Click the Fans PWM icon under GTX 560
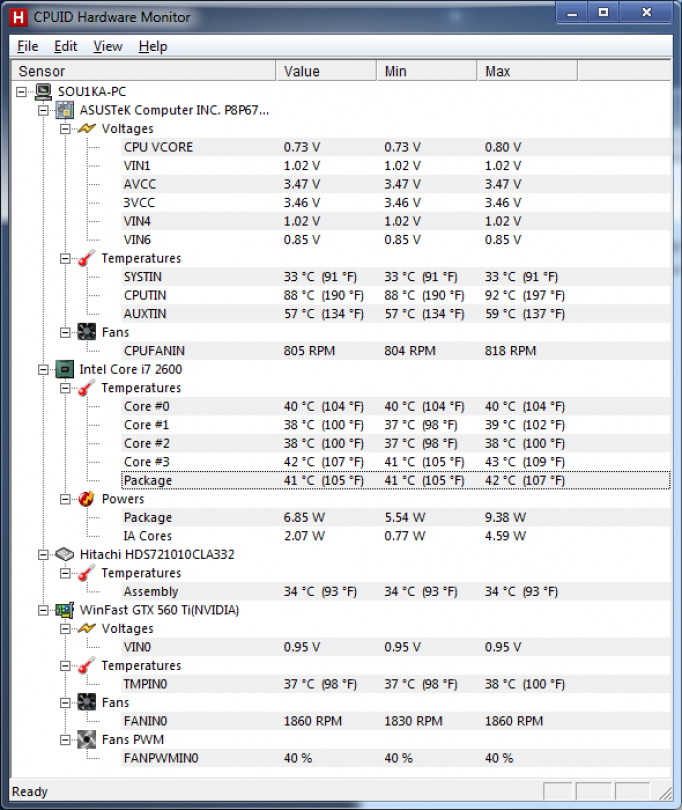Viewport: 682px width, 810px height. pos(87,740)
